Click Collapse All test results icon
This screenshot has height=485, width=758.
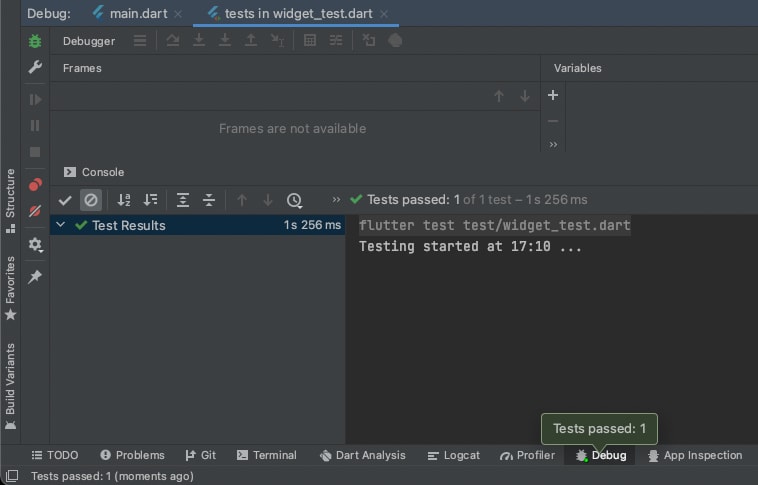point(209,200)
